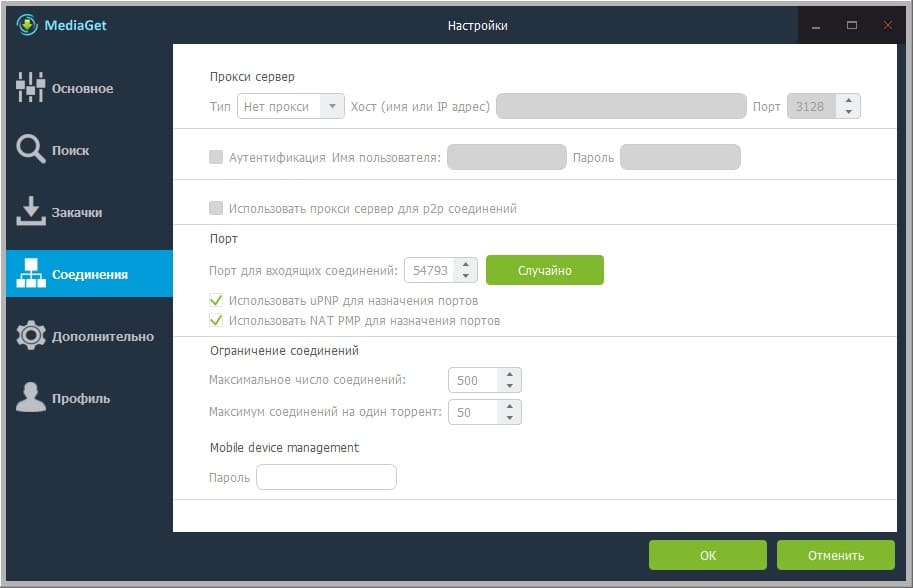This screenshot has height=588, width=913.
Task: Uncheck the NAT PMP port assignment option
Action: 216,320
